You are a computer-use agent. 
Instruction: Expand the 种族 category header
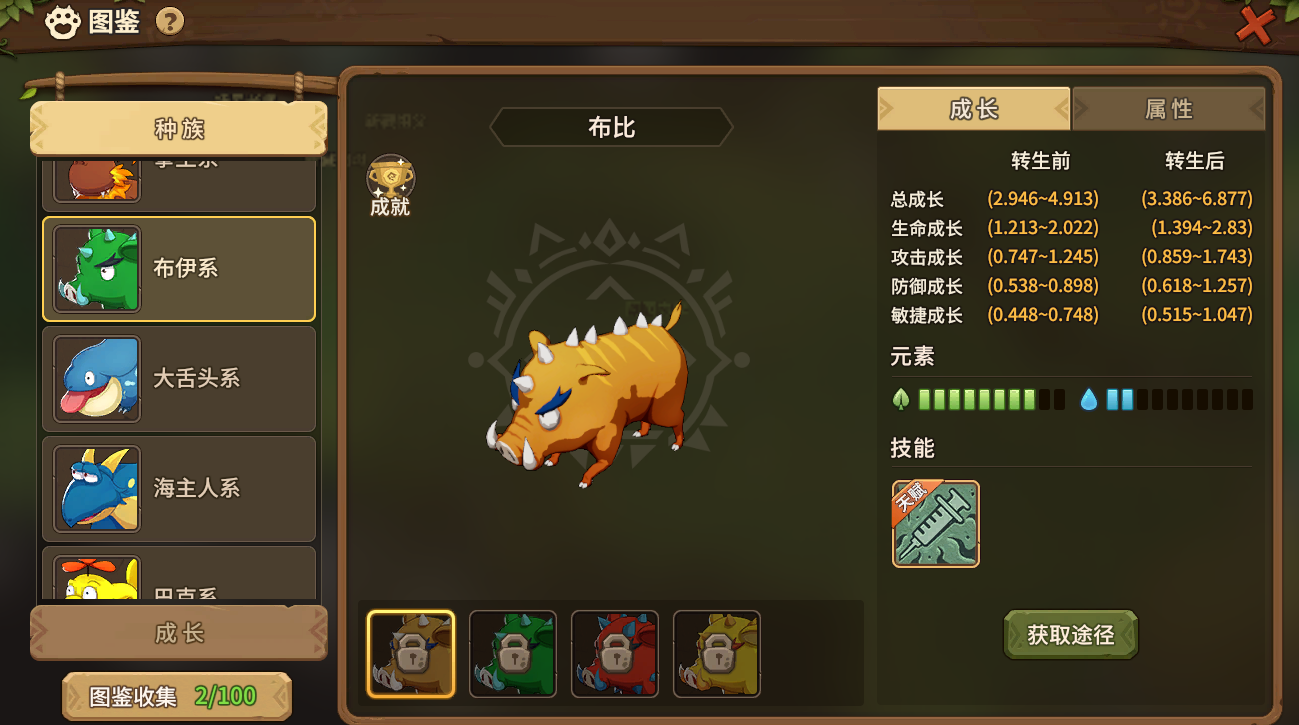tap(179, 128)
